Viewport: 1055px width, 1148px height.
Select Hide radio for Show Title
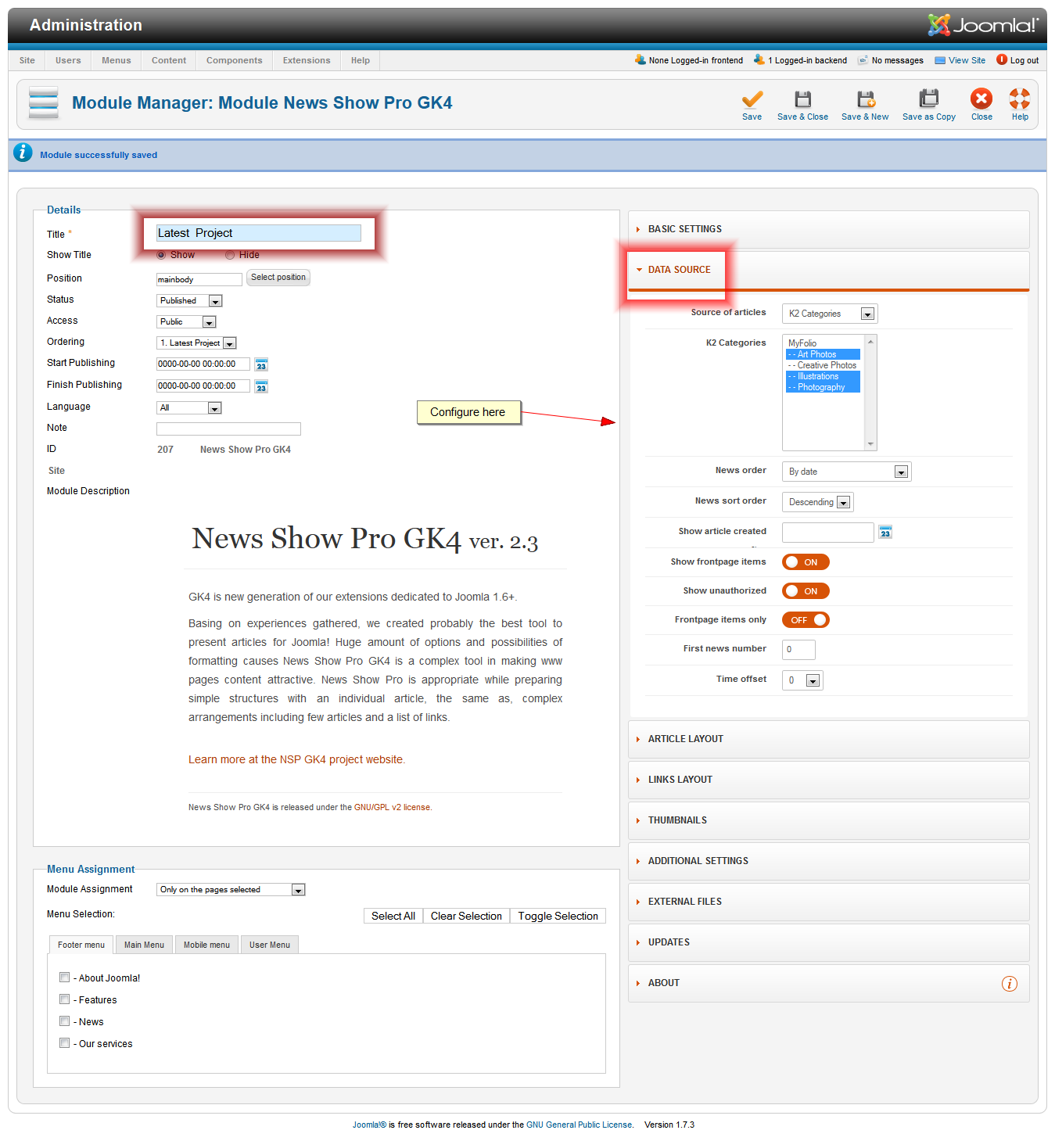pyautogui.click(x=230, y=255)
